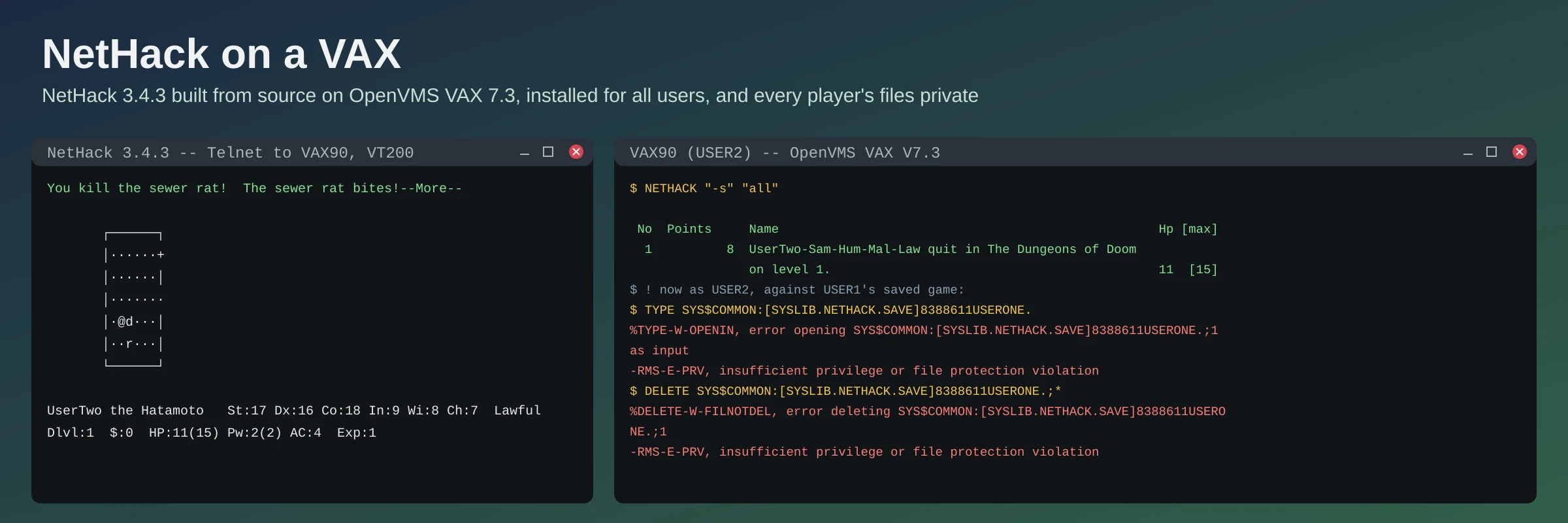Click the "! now as USER2" comment line

(x=797, y=290)
